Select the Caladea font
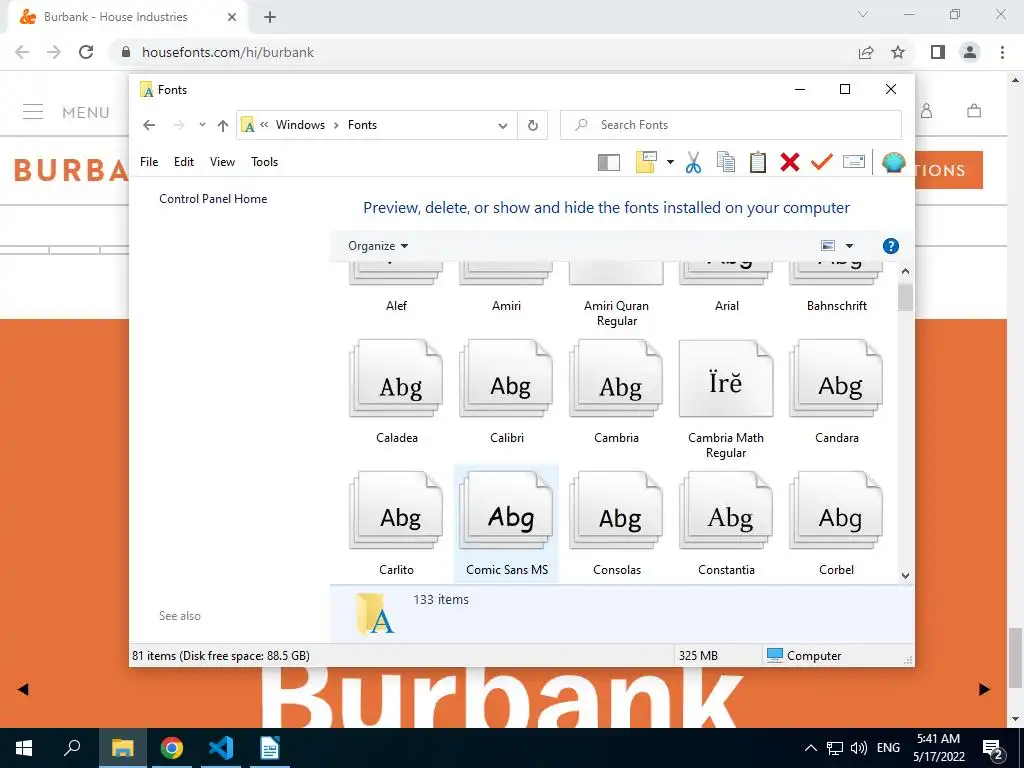The width and height of the screenshot is (1024, 768). (396, 392)
